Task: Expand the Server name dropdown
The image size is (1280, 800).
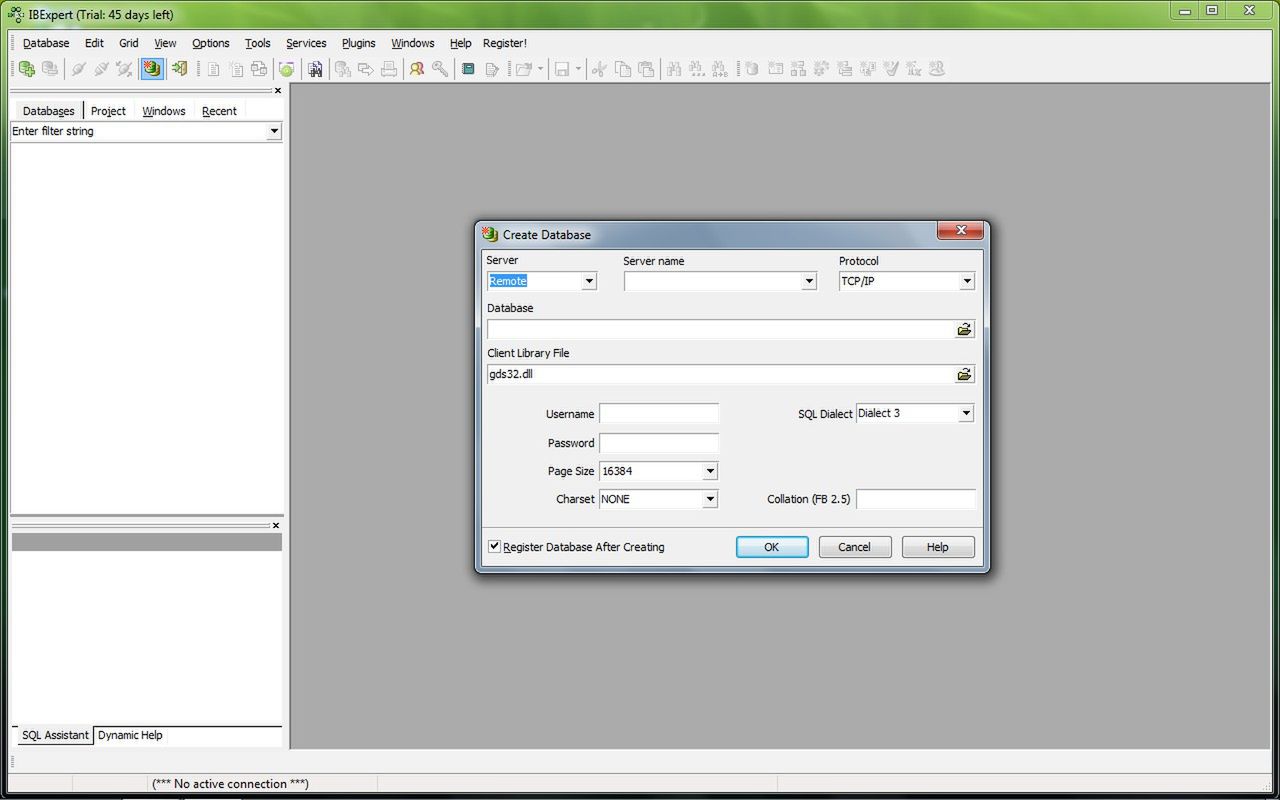Action: (809, 282)
